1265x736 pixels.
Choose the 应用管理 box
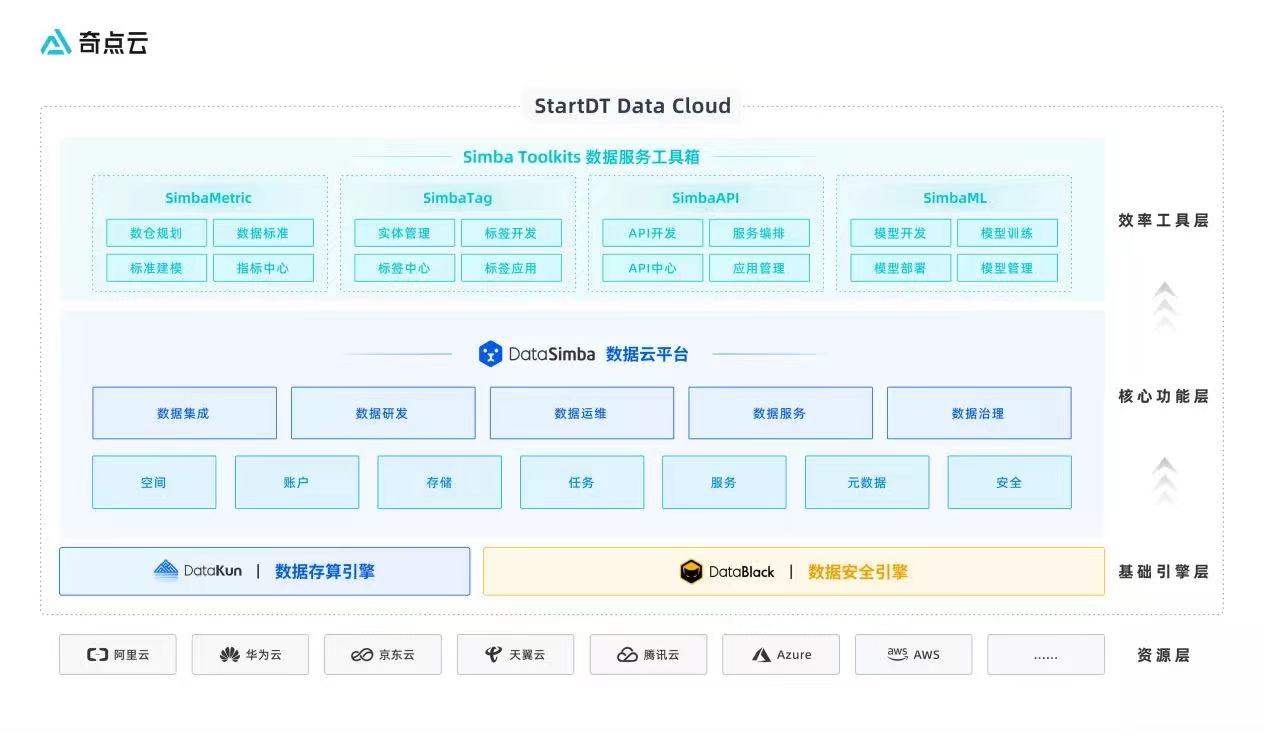click(x=759, y=268)
